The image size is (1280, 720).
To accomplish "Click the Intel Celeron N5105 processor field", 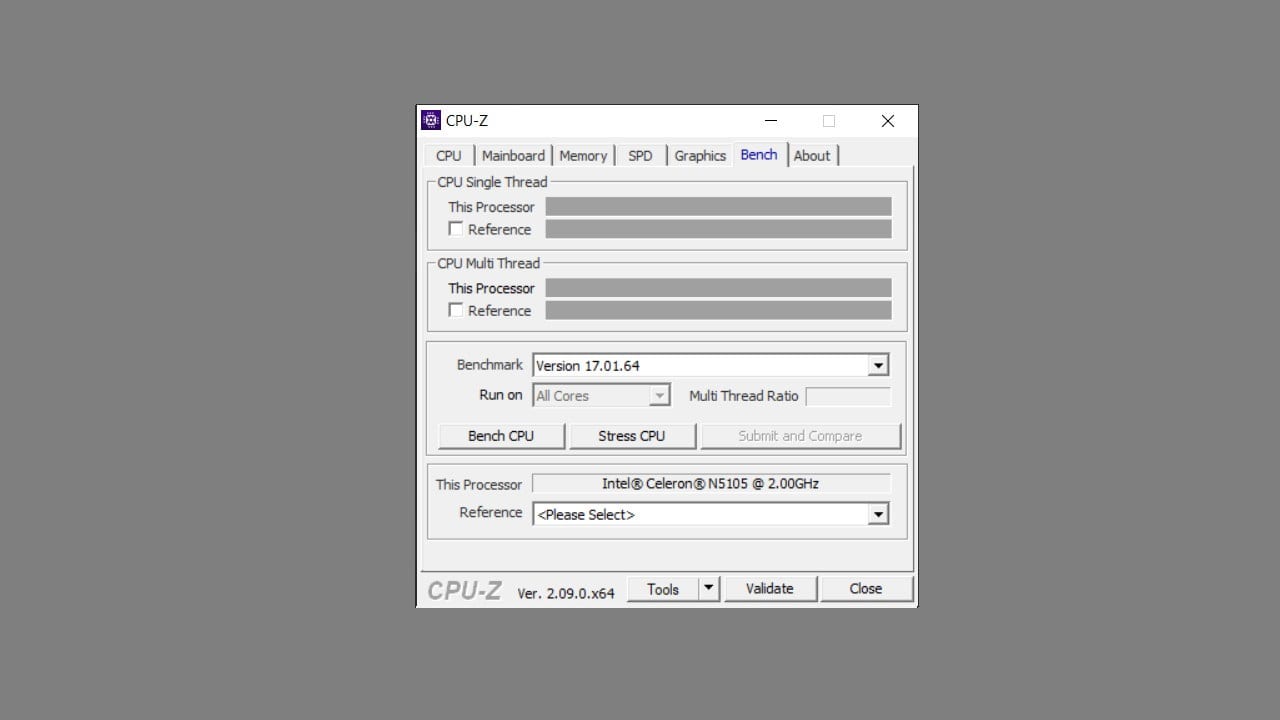I will 712,483.
